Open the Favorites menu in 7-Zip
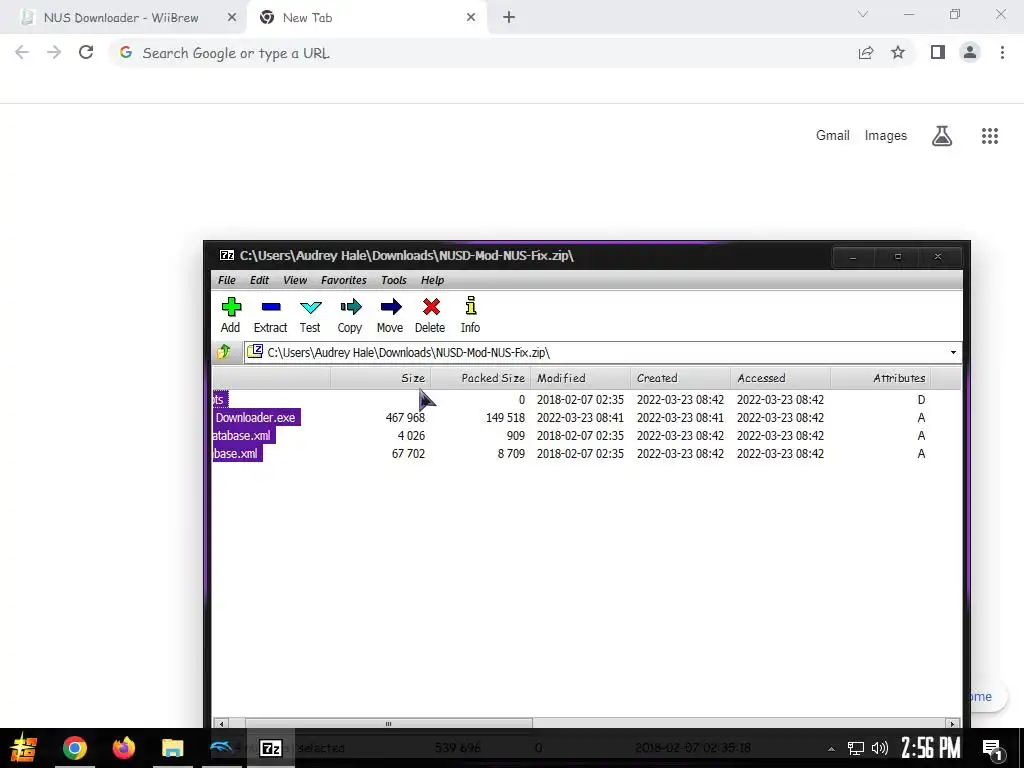 coord(344,280)
